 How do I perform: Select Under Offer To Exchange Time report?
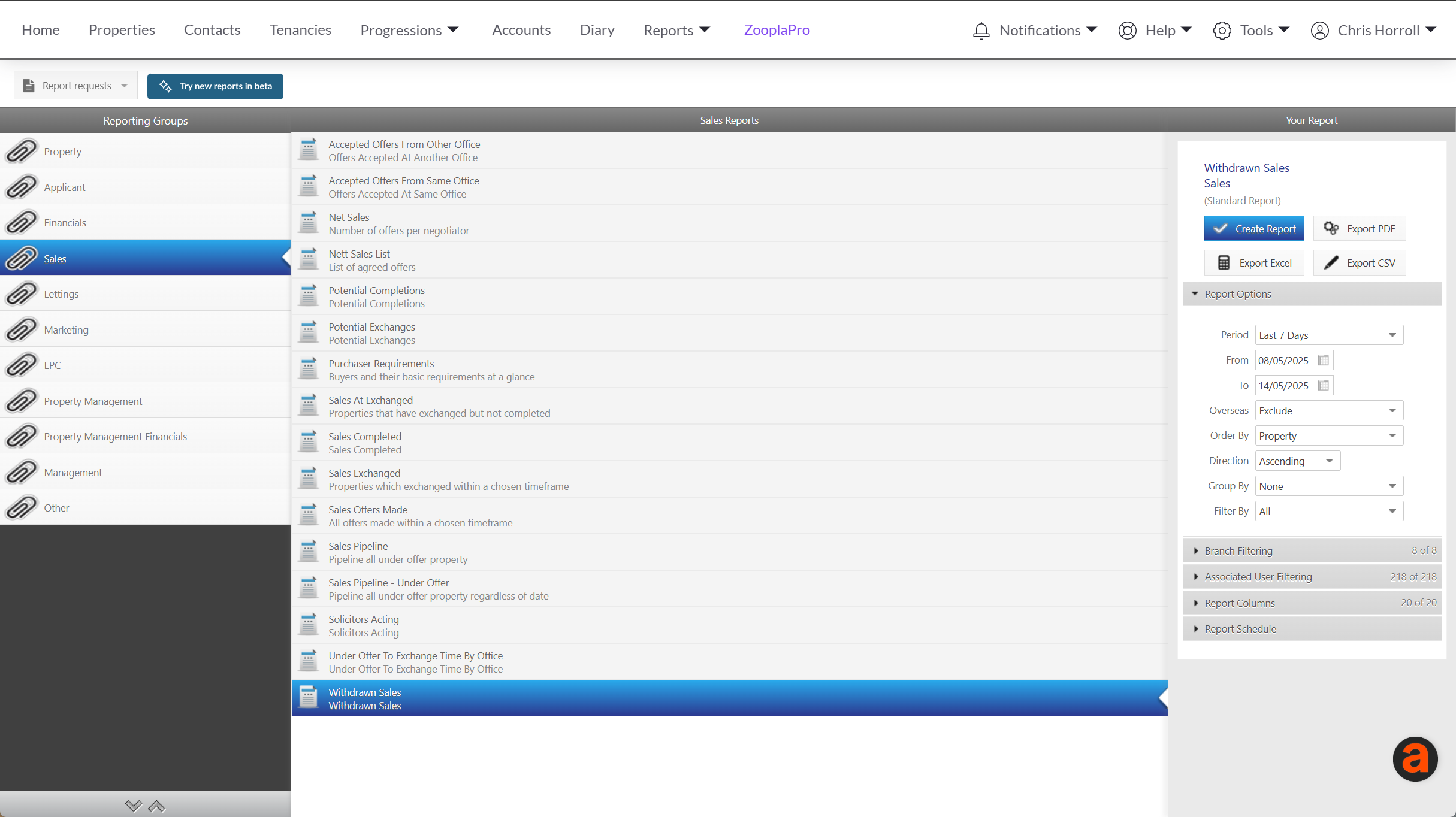pyautogui.click(x=729, y=662)
